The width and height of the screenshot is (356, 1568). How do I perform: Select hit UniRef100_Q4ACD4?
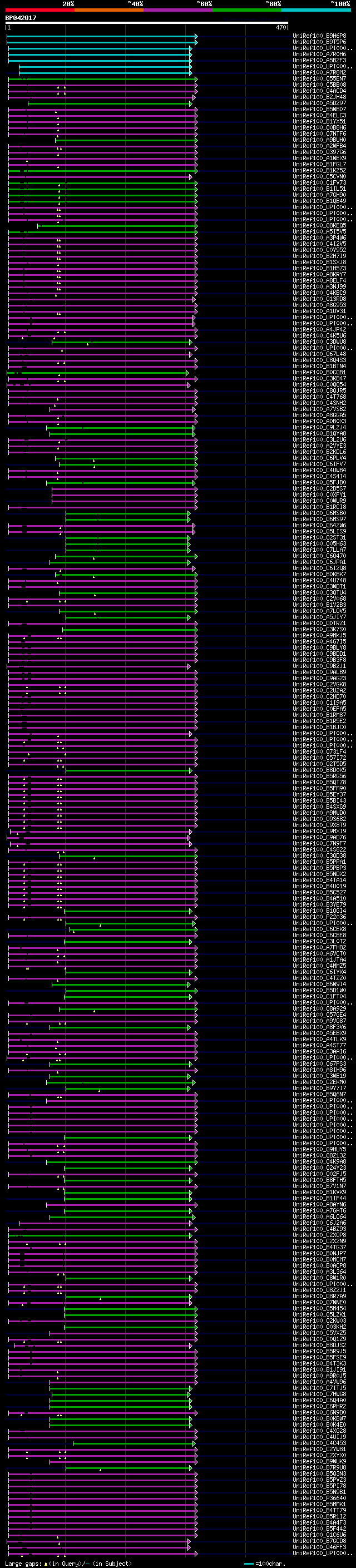pyautogui.click(x=319, y=91)
